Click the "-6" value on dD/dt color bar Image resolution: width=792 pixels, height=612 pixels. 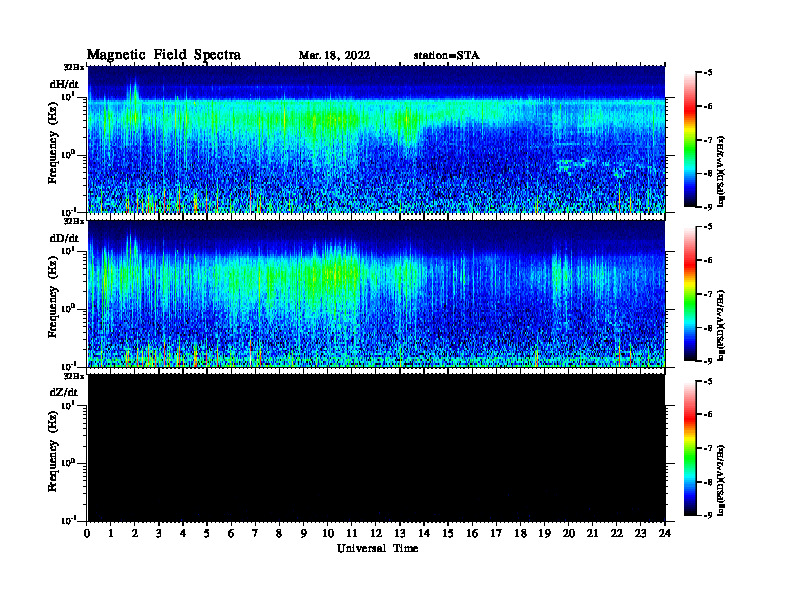coord(708,261)
